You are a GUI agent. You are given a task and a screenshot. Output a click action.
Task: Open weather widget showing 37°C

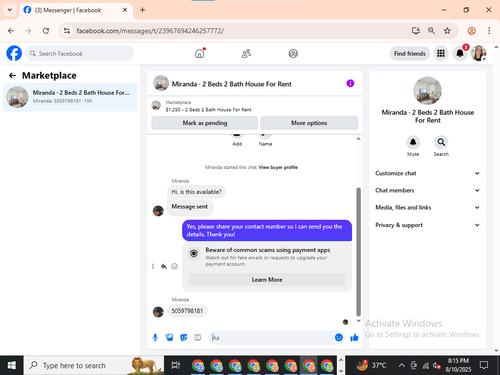(371, 366)
